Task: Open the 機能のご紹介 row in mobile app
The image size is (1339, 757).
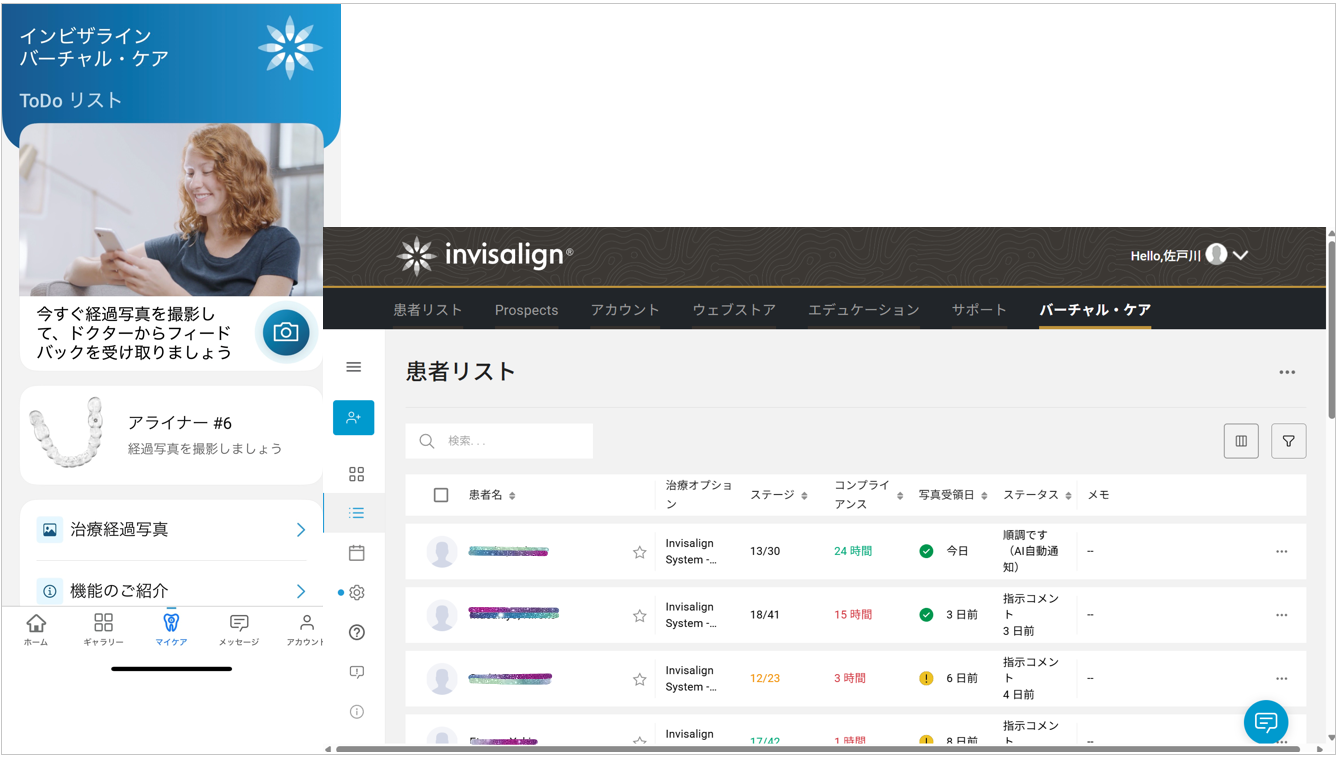Action: pyautogui.click(x=171, y=591)
